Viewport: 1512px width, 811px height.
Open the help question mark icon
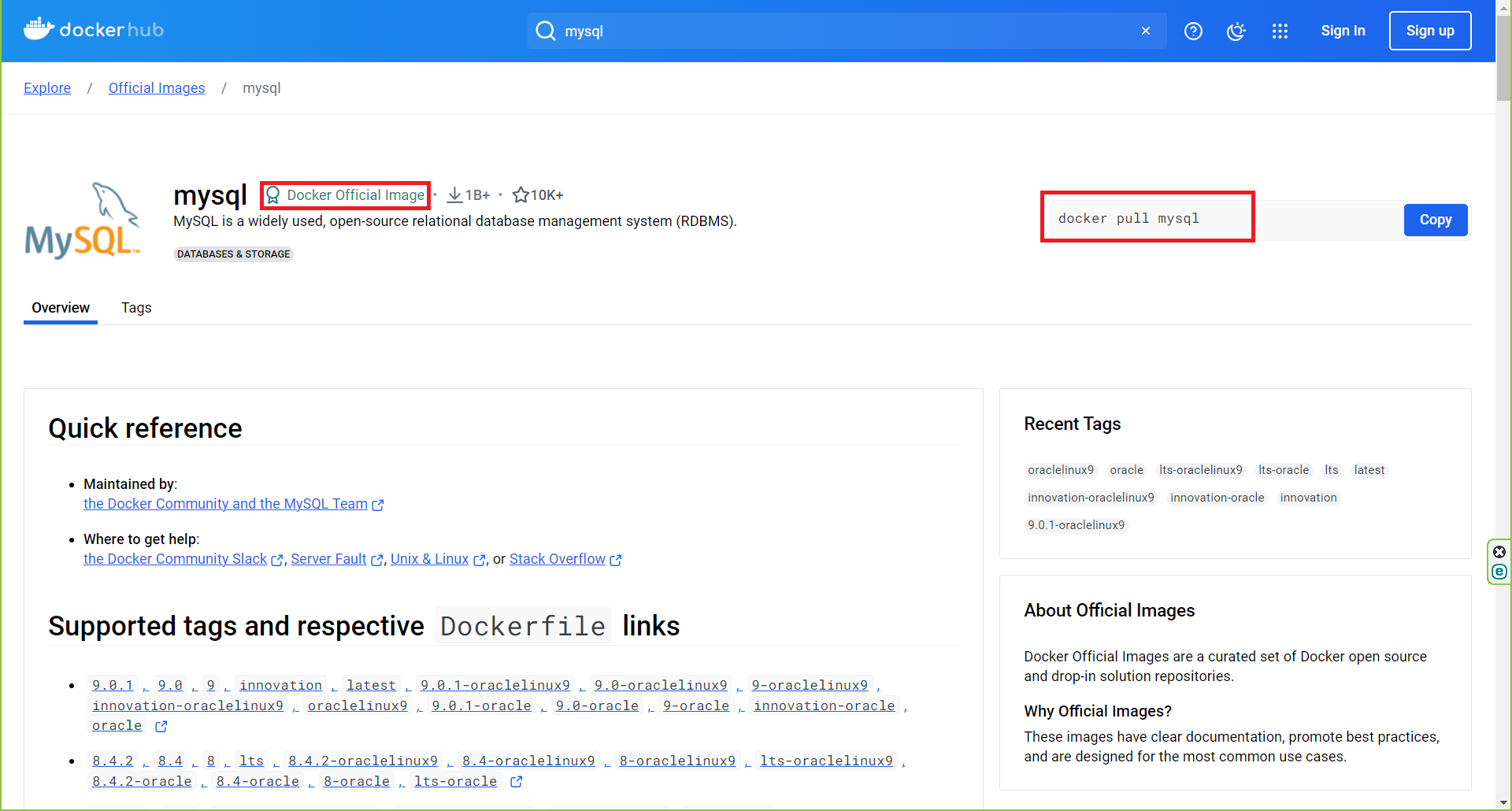pyautogui.click(x=1193, y=31)
